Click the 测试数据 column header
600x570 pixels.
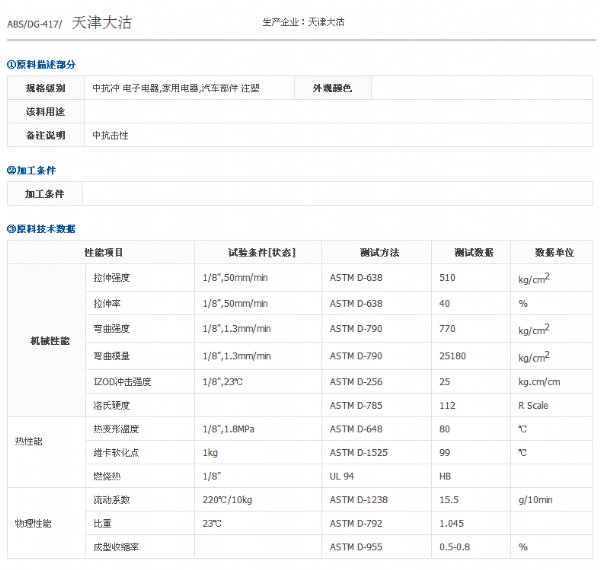472,252
